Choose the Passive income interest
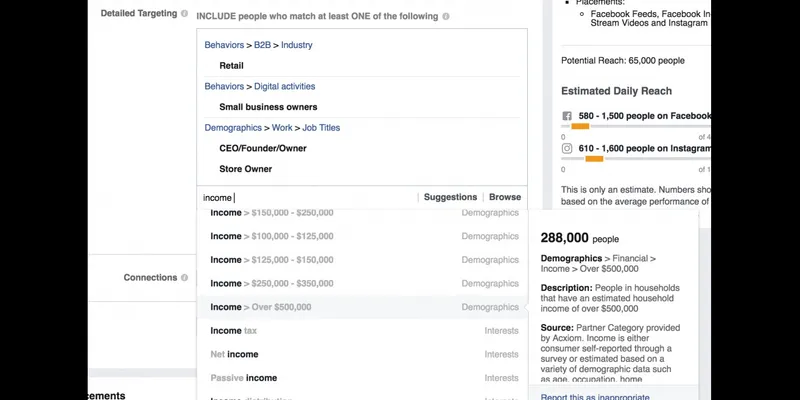Screen dimensions: 800x400 [x=362, y=378]
